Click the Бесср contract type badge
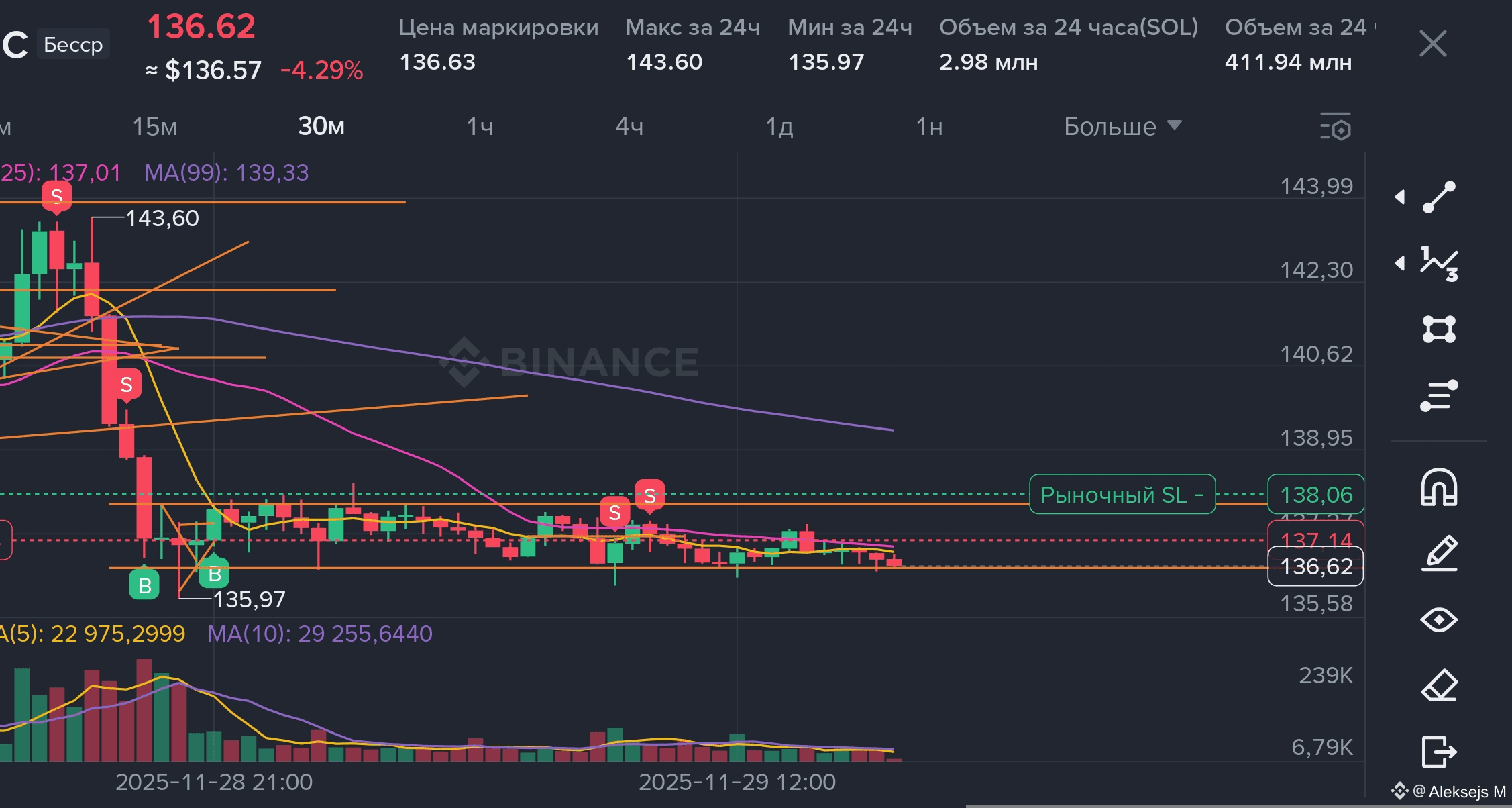The image size is (1512, 808). [73, 44]
